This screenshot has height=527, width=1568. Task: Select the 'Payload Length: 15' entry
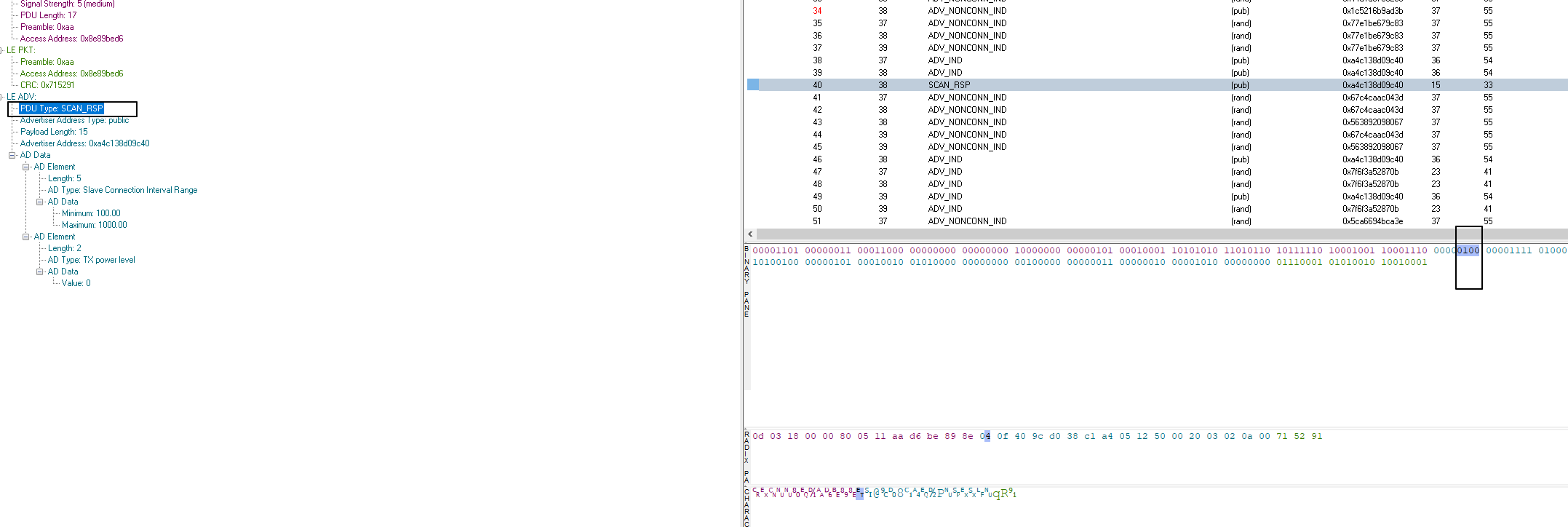coord(54,132)
